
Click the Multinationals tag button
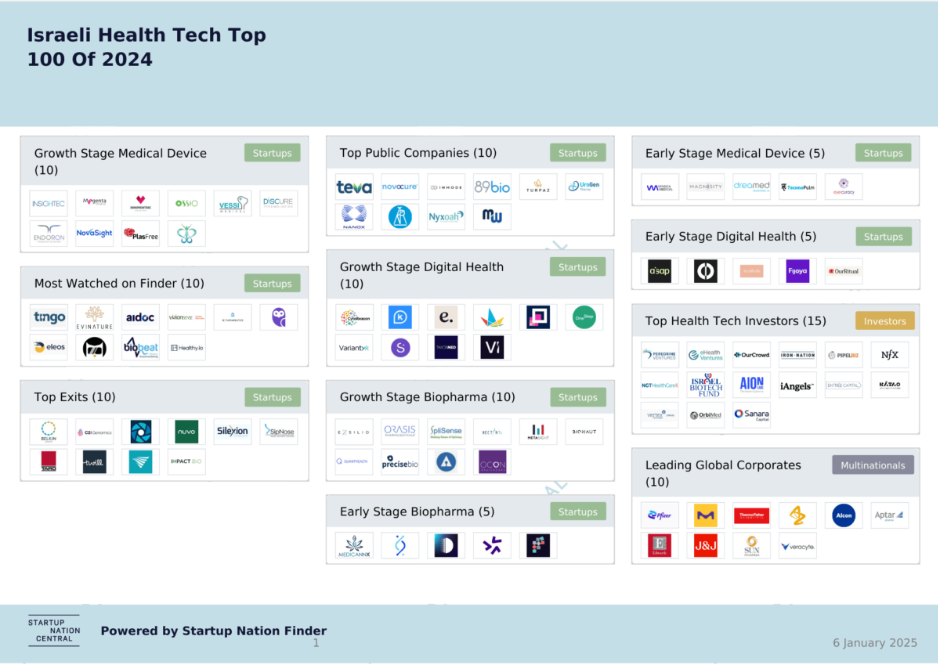click(x=871, y=465)
